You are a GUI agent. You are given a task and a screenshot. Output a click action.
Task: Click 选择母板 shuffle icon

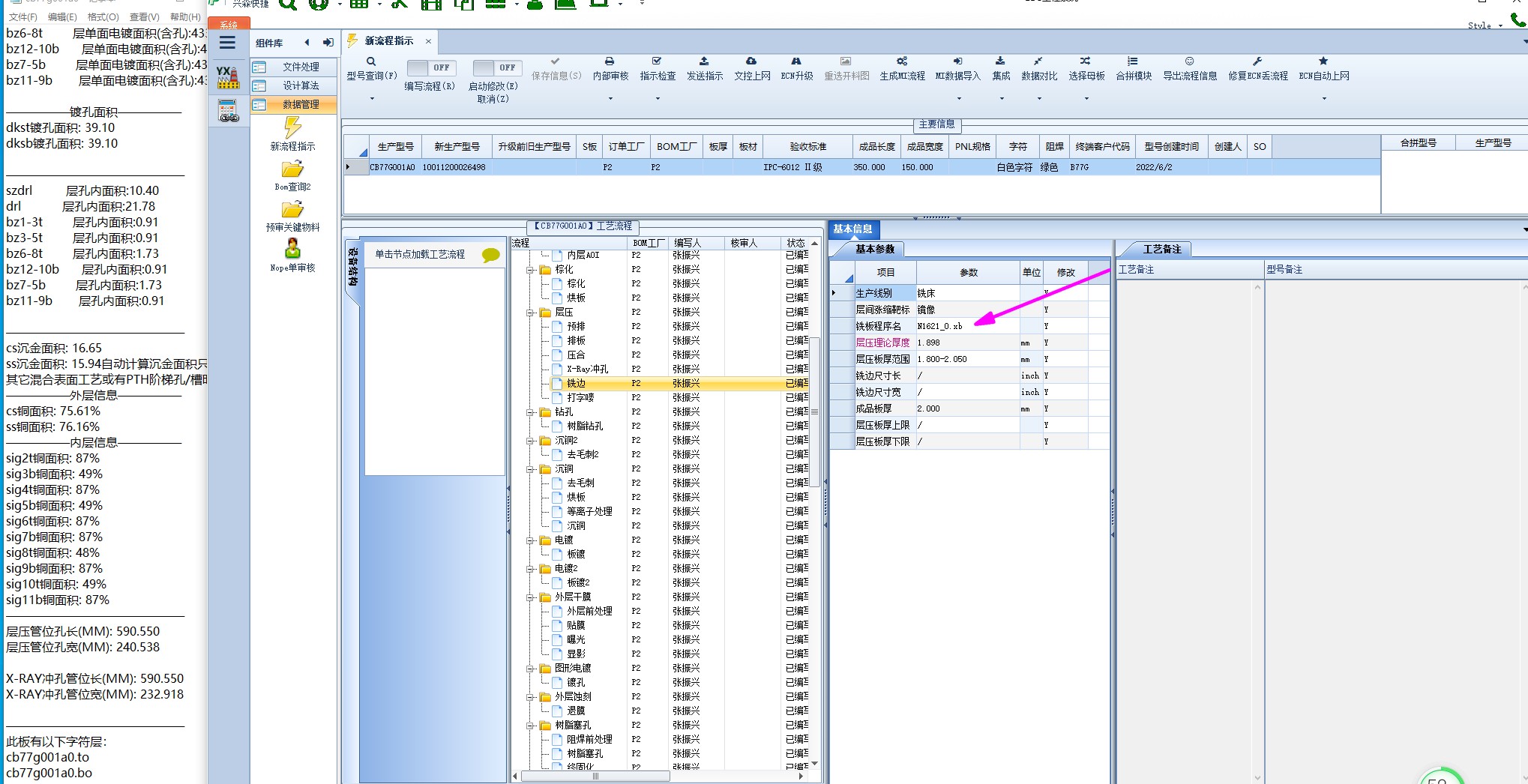1086,61
